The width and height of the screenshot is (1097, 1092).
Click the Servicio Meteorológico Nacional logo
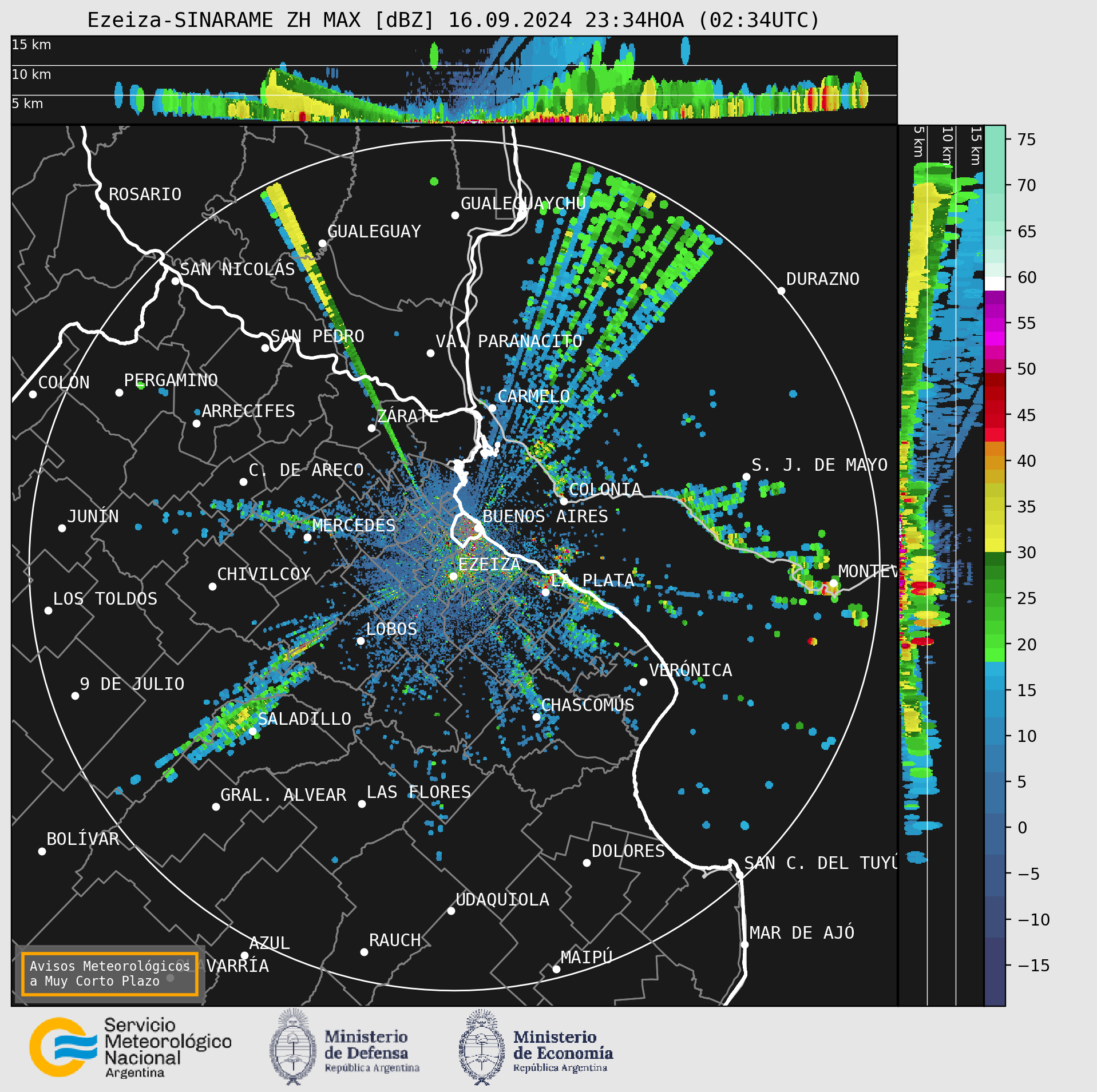pos(130,1047)
